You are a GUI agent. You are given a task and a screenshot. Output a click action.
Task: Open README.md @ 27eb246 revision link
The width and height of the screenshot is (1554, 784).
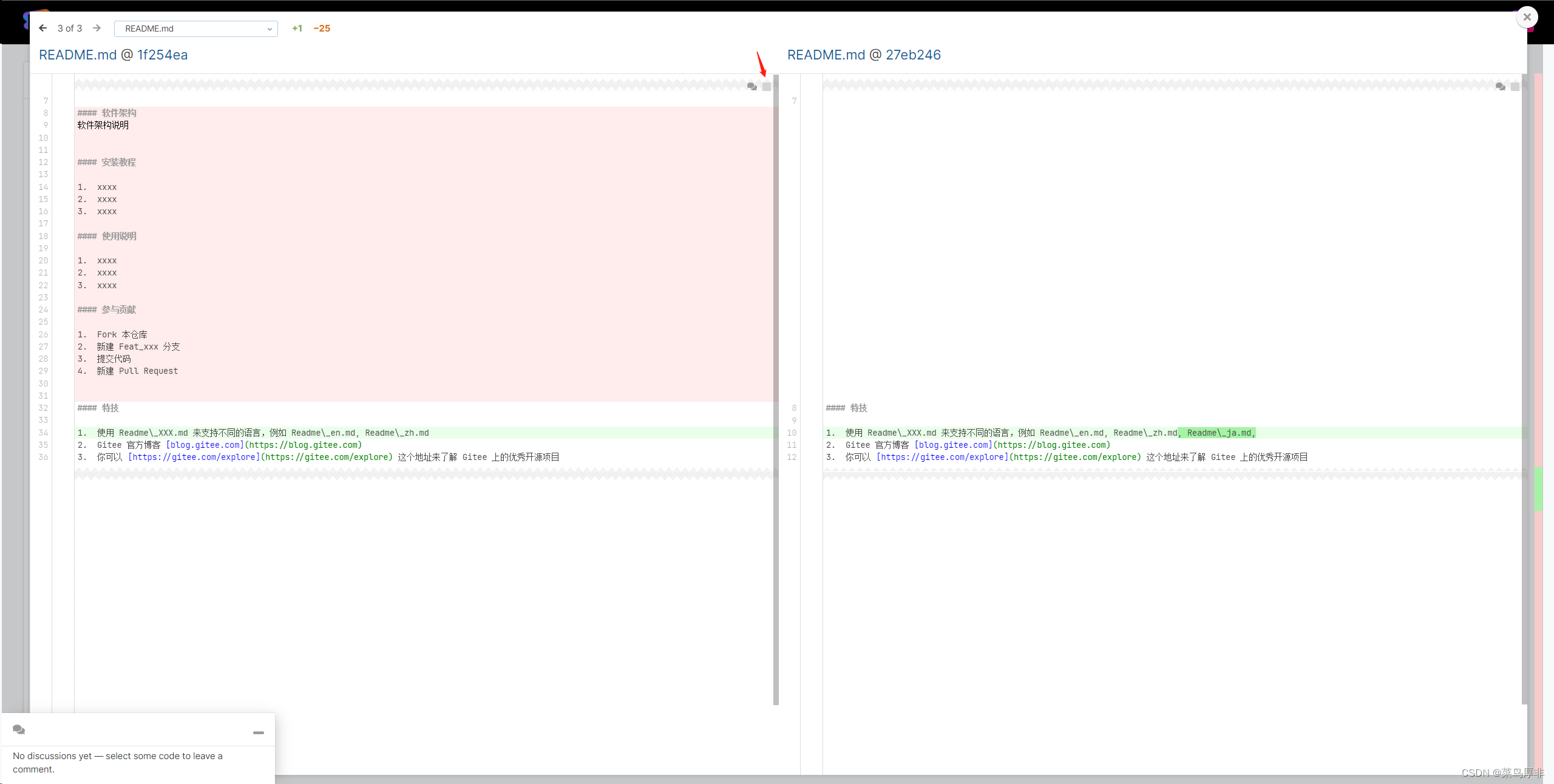[x=864, y=55]
